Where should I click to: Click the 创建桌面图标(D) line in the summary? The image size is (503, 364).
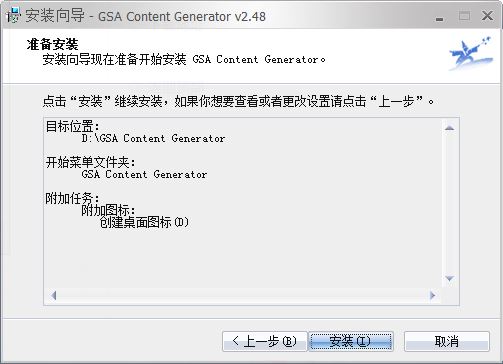point(144,222)
